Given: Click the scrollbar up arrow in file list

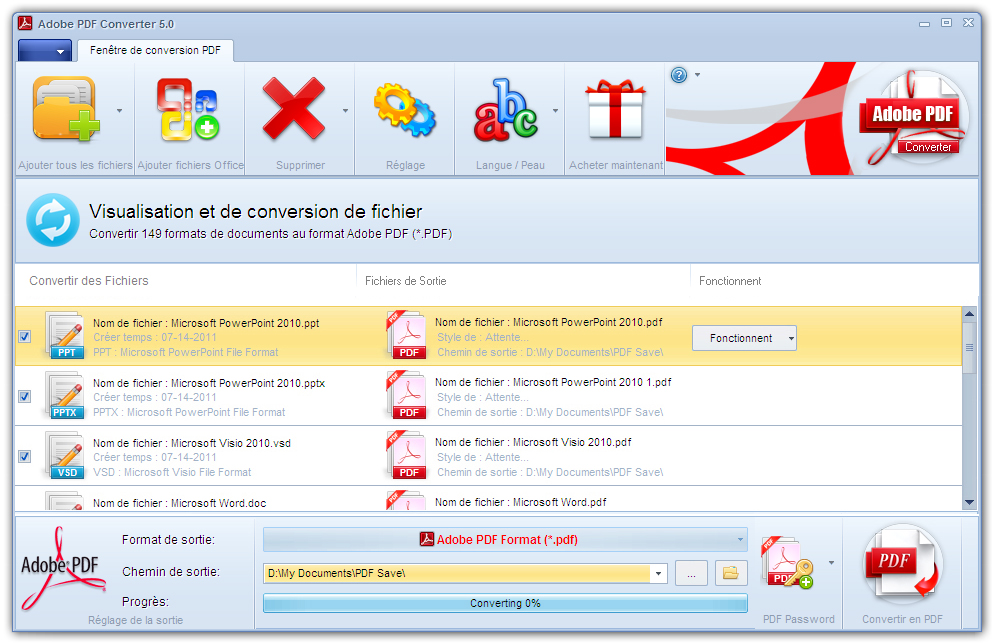Looking at the screenshot, I should [x=969, y=314].
